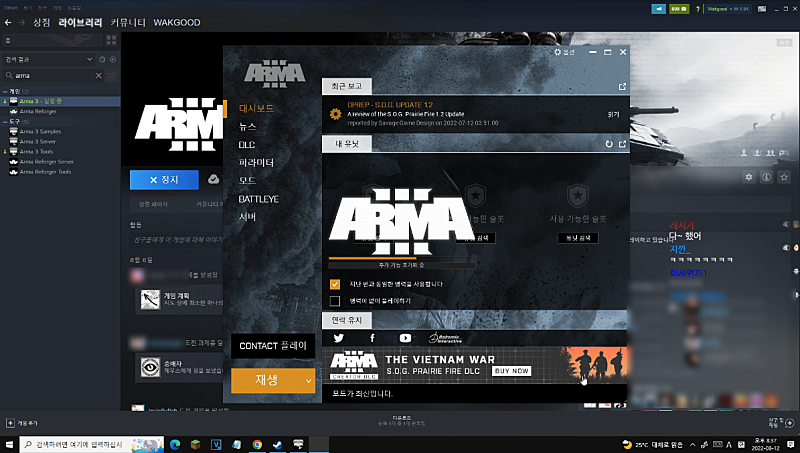Image resolution: width=800 pixels, height=453 pixels.
Task: Open launcher DLC tab
Action: point(247,145)
